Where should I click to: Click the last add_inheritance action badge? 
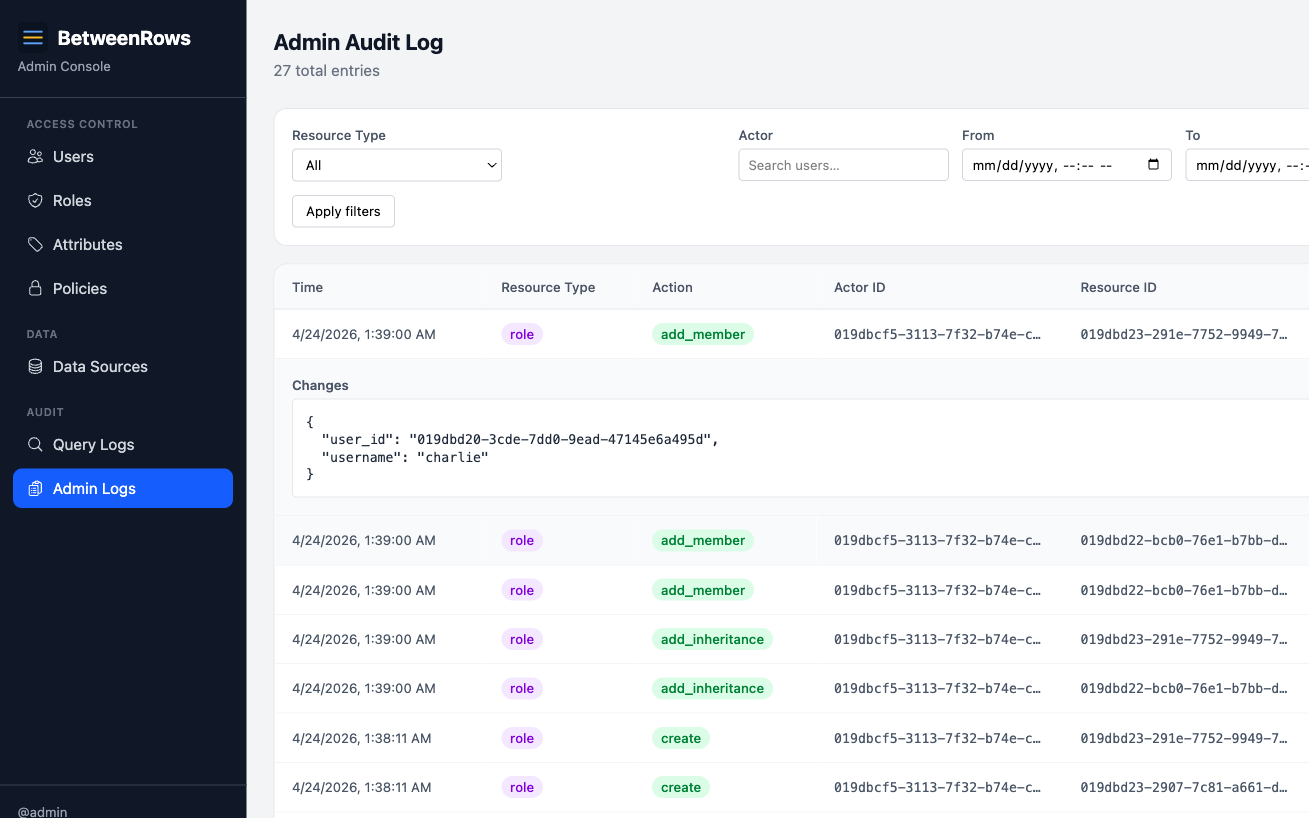point(712,688)
